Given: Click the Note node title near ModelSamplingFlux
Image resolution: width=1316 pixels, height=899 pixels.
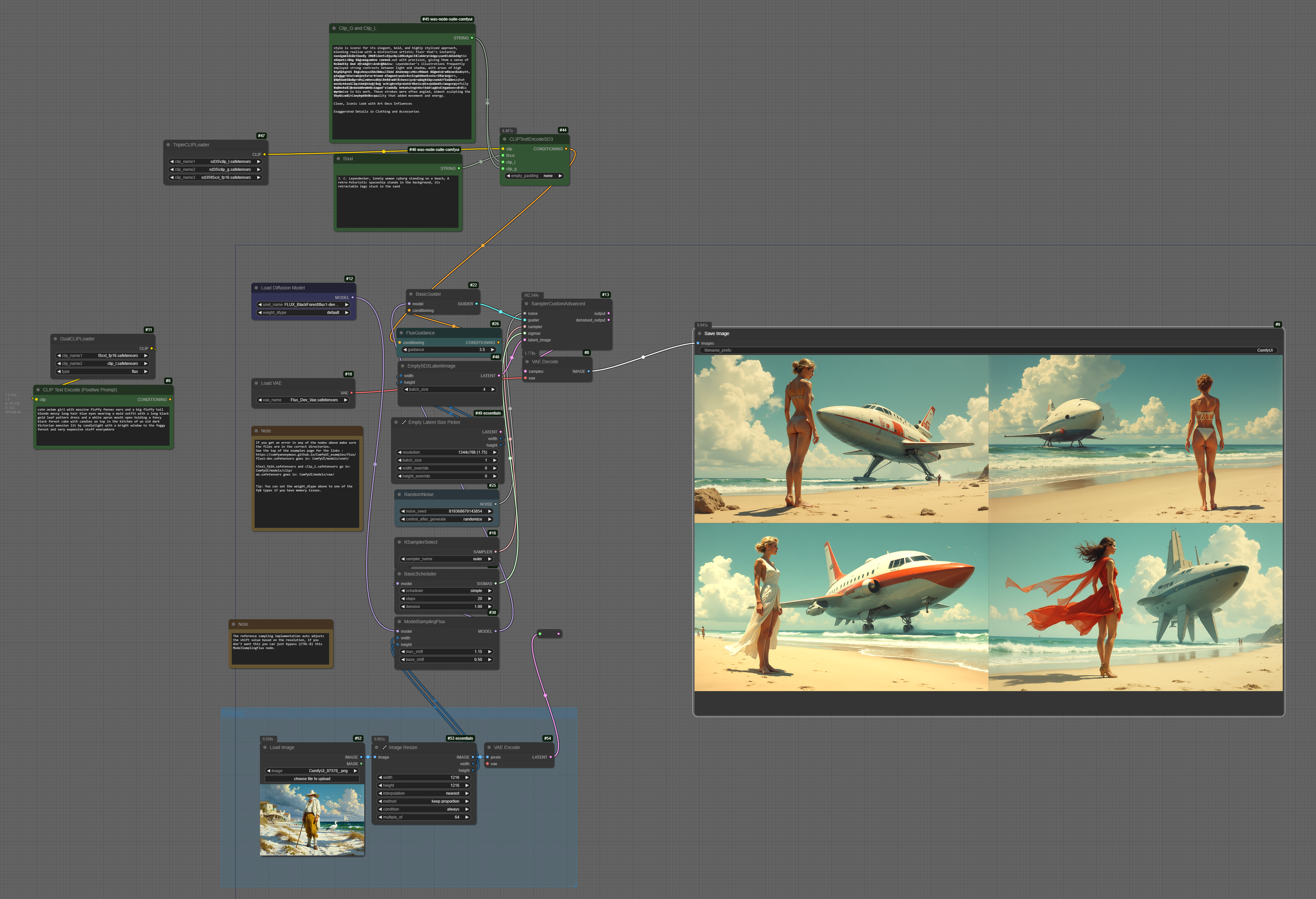Looking at the screenshot, I should click(x=243, y=624).
